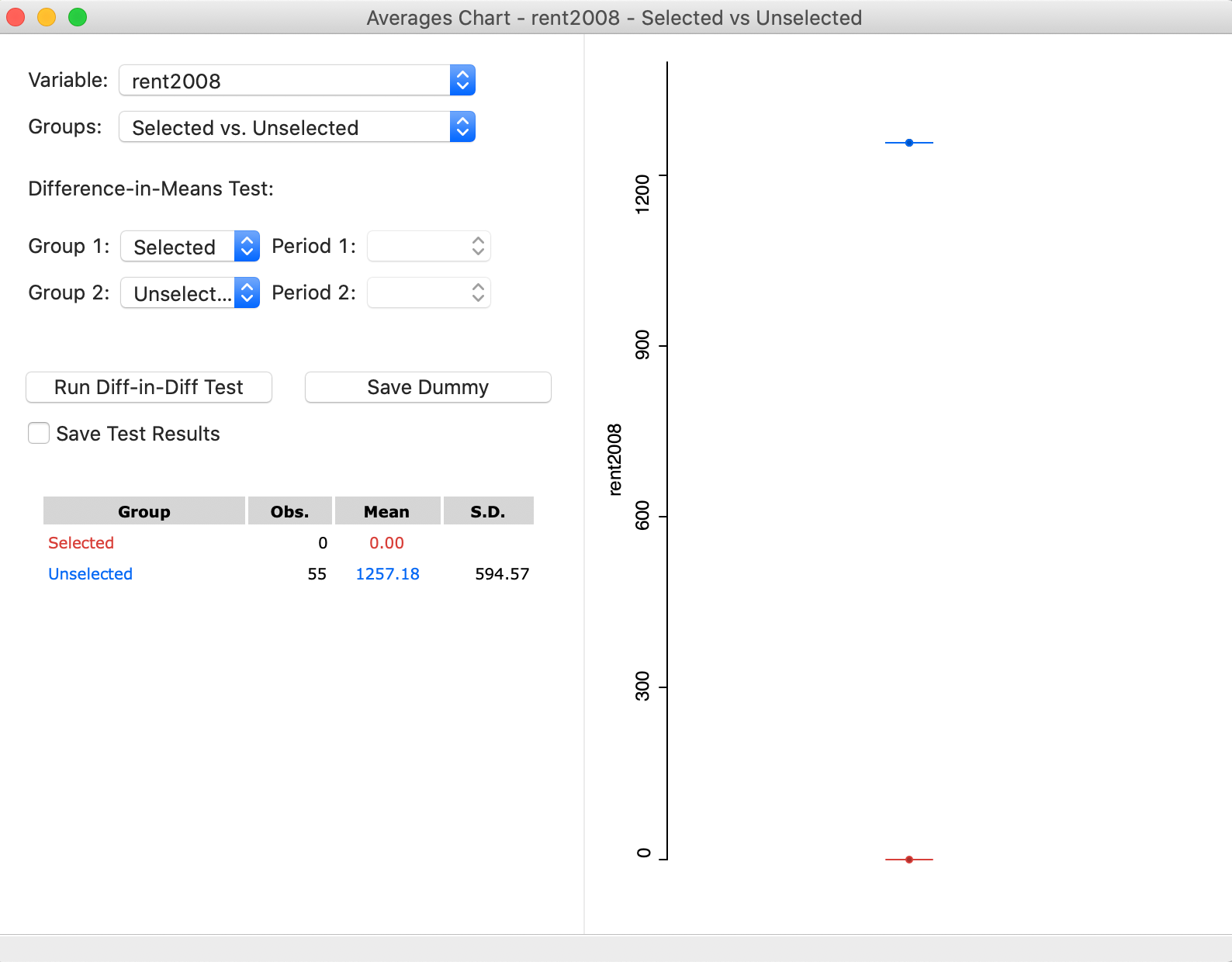Minimize the Averages Chart window
Screen dimensions: 1232x962
pyautogui.click(x=47, y=17)
